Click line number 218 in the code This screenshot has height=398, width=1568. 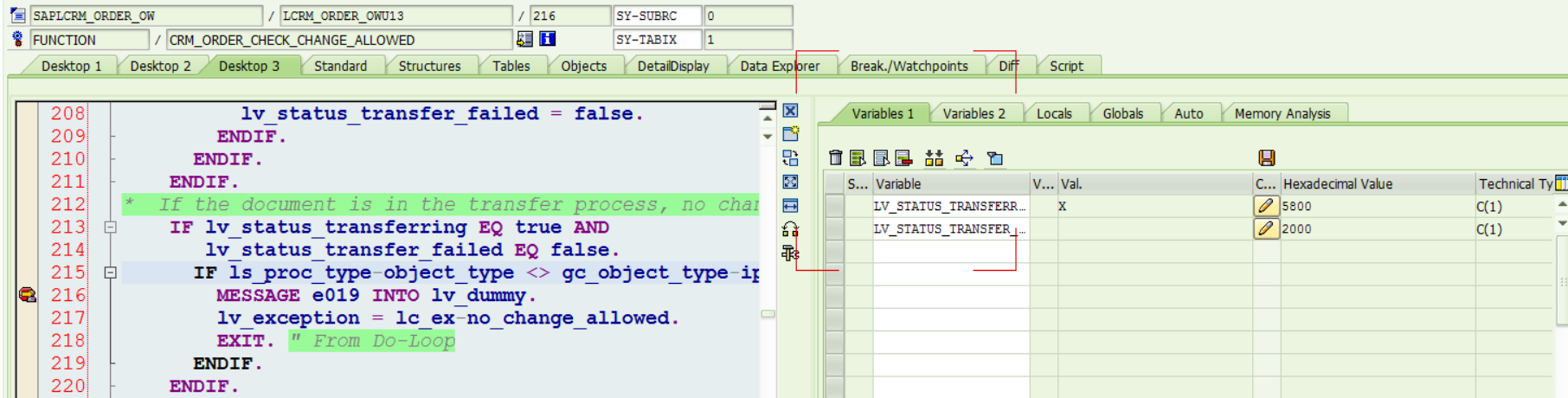pyautogui.click(x=67, y=340)
